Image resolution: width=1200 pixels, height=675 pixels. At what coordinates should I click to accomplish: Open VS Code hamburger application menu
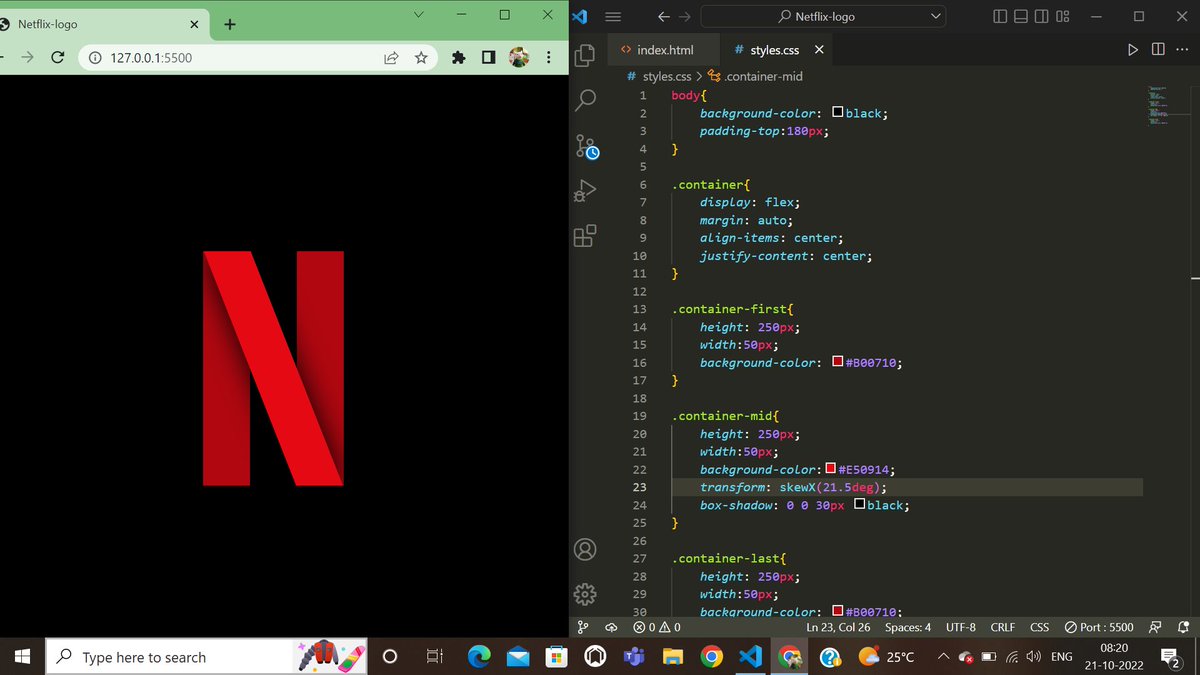click(614, 16)
